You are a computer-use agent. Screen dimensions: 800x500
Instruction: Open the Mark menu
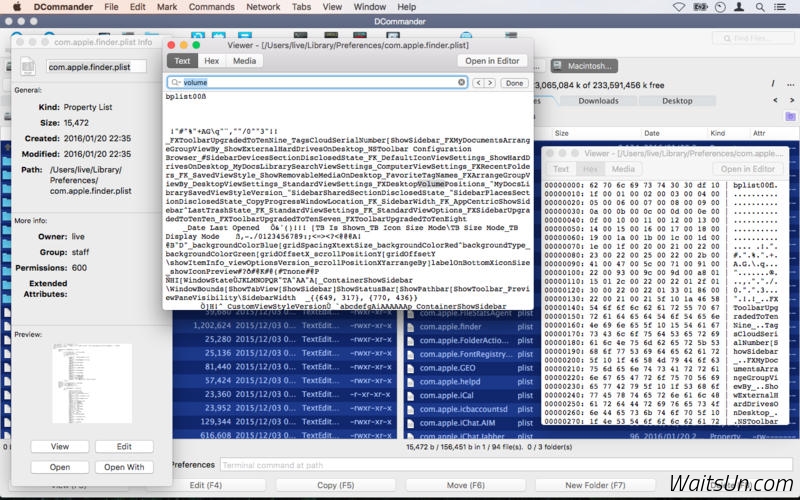click(x=167, y=7)
